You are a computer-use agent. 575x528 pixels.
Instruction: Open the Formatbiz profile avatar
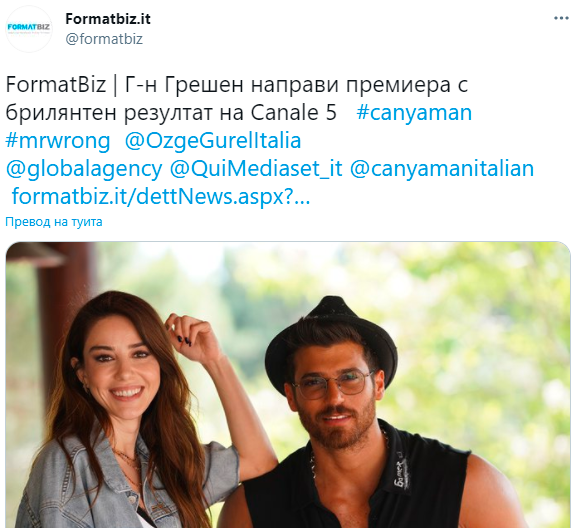click(29, 29)
